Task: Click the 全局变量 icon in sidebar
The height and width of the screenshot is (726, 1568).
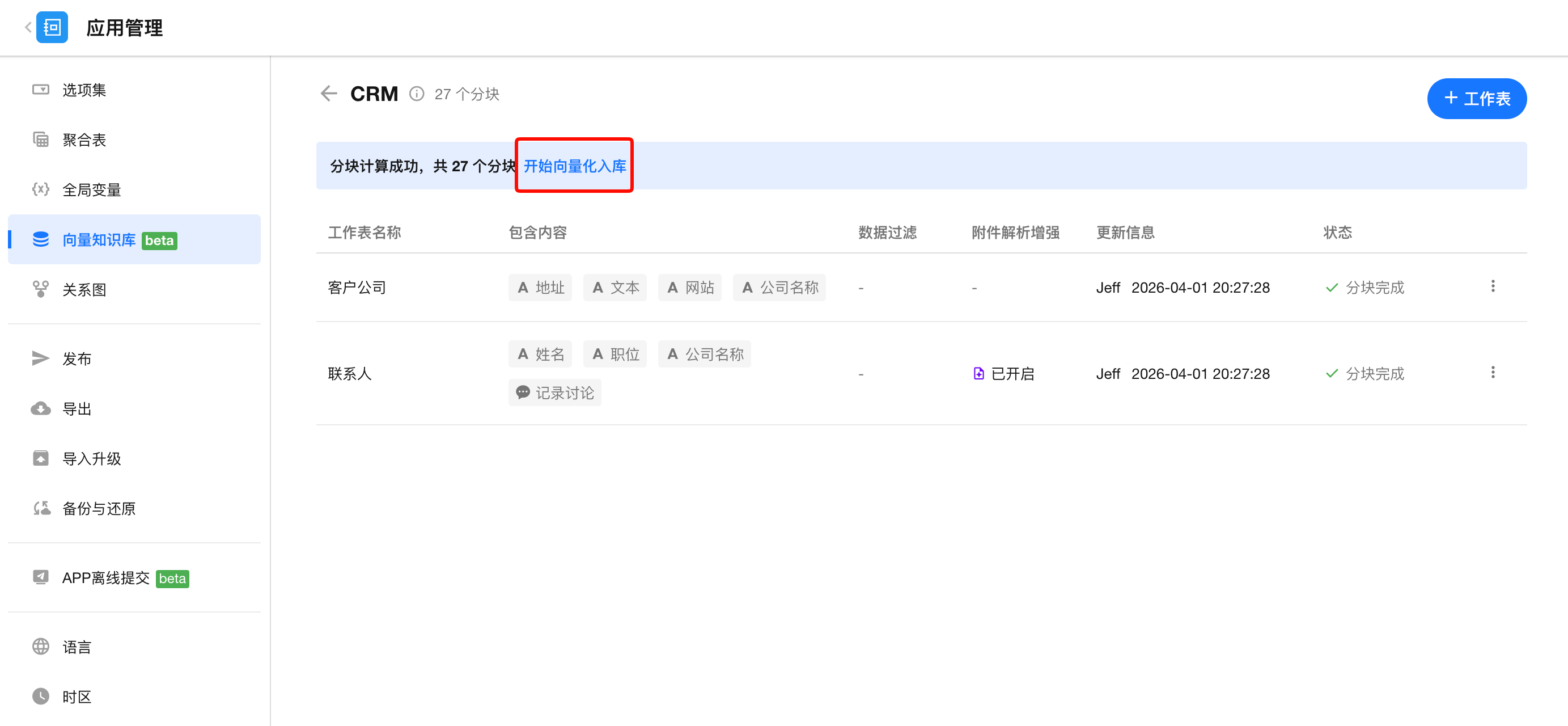Action: pos(41,189)
